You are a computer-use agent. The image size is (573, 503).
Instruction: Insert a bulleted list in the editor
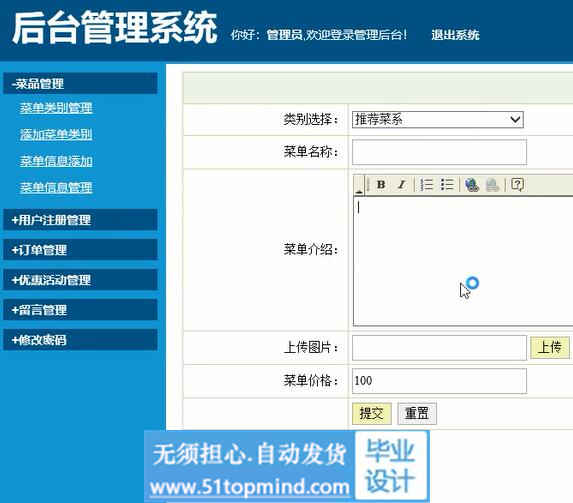point(447,185)
